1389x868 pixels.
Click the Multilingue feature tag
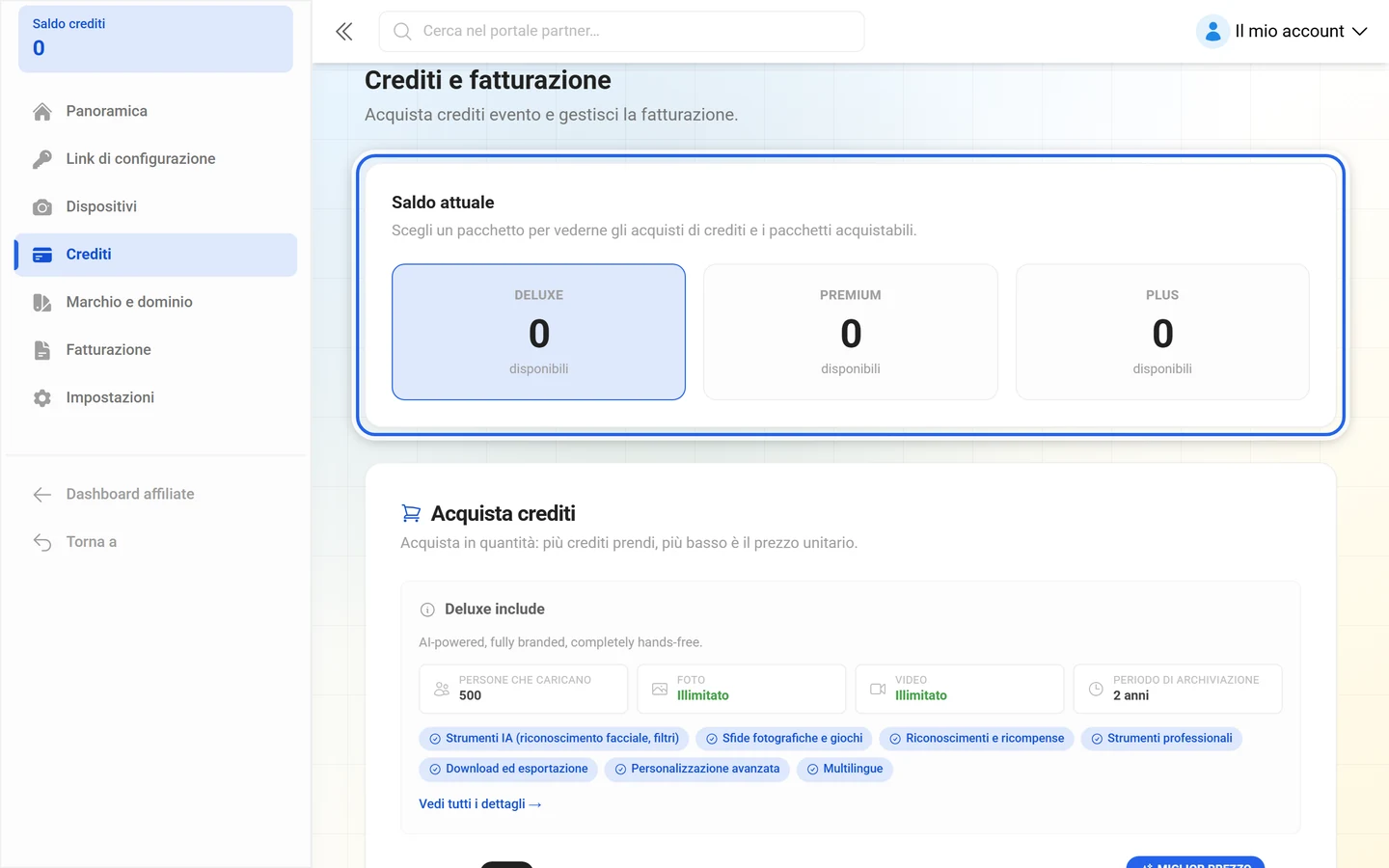pyautogui.click(x=845, y=770)
